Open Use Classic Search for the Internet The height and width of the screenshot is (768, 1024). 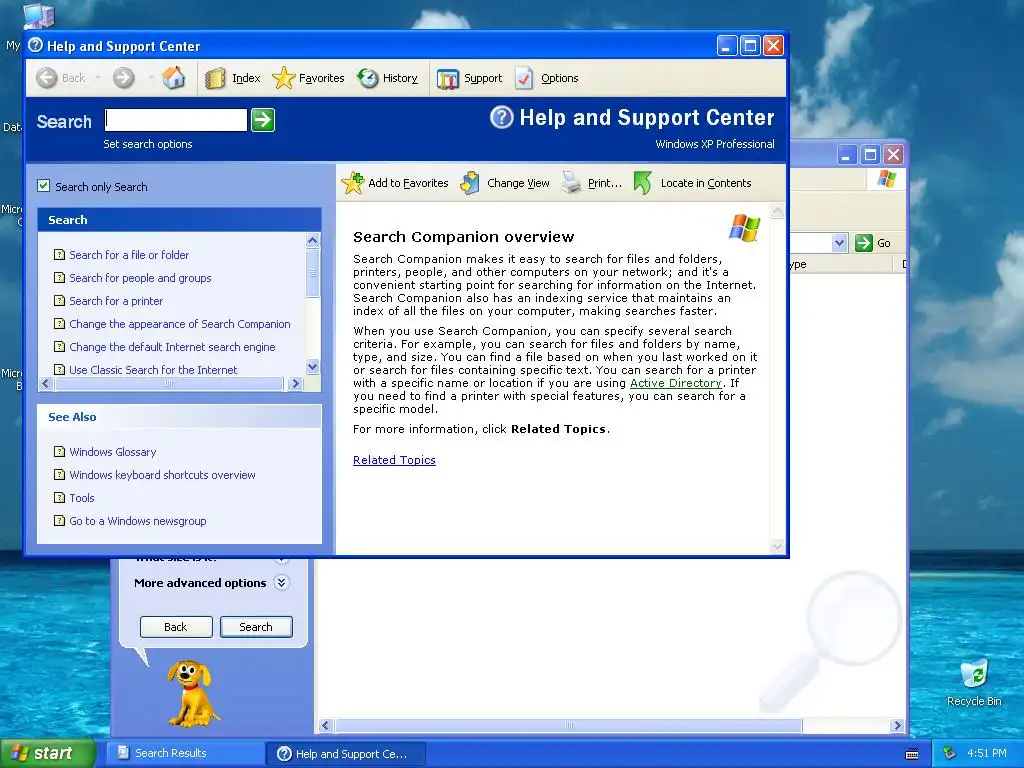click(x=153, y=370)
